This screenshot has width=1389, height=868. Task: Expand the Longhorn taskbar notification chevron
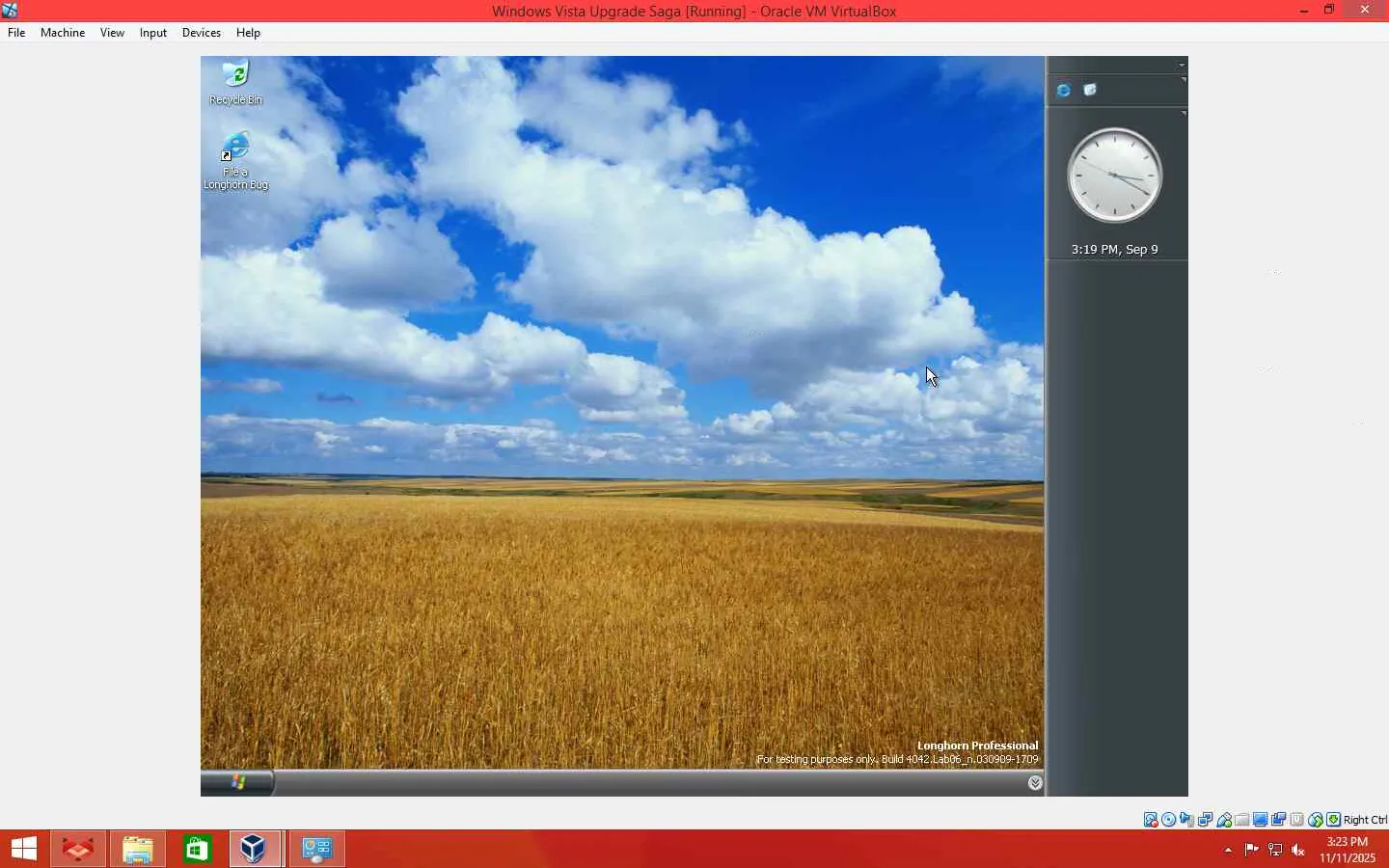pos(1035,783)
